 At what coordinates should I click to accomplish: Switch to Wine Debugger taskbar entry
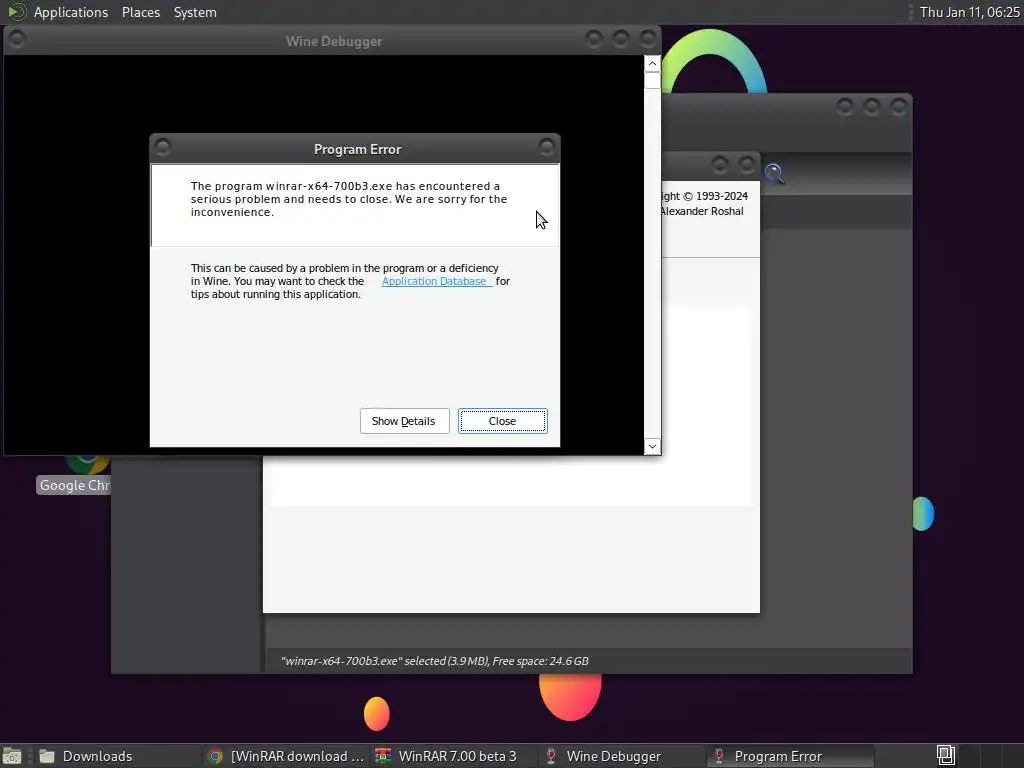pyautogui.click(x=622, y=756)
